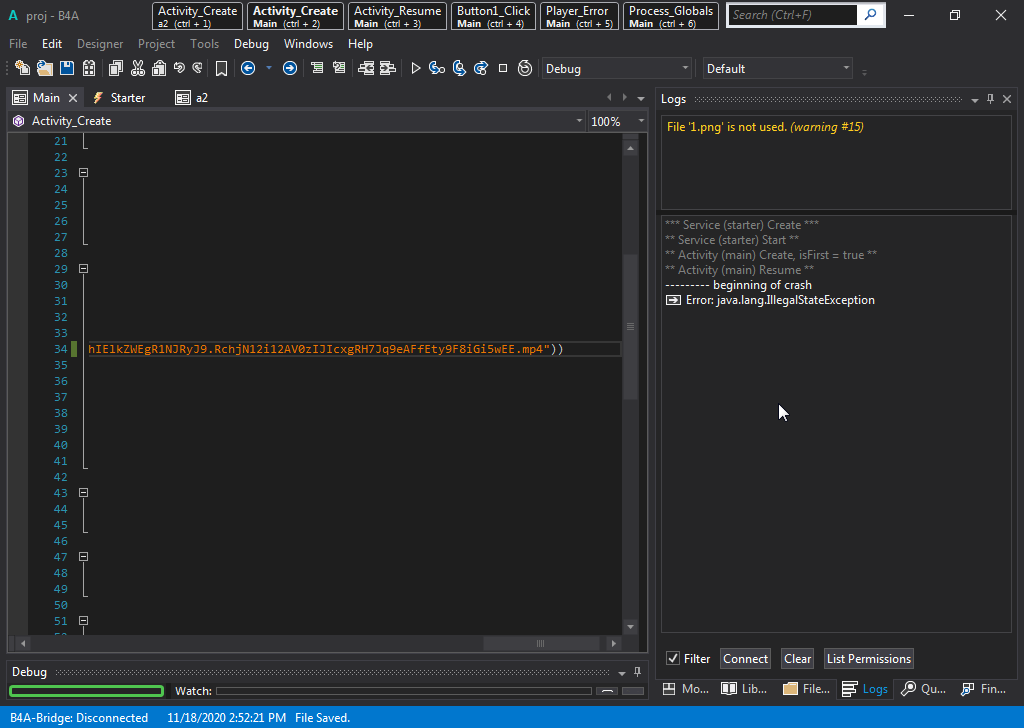This screenshot has width=1024, height=728.
Task: Collapse the code block at line 29
Action: [84, 269]
